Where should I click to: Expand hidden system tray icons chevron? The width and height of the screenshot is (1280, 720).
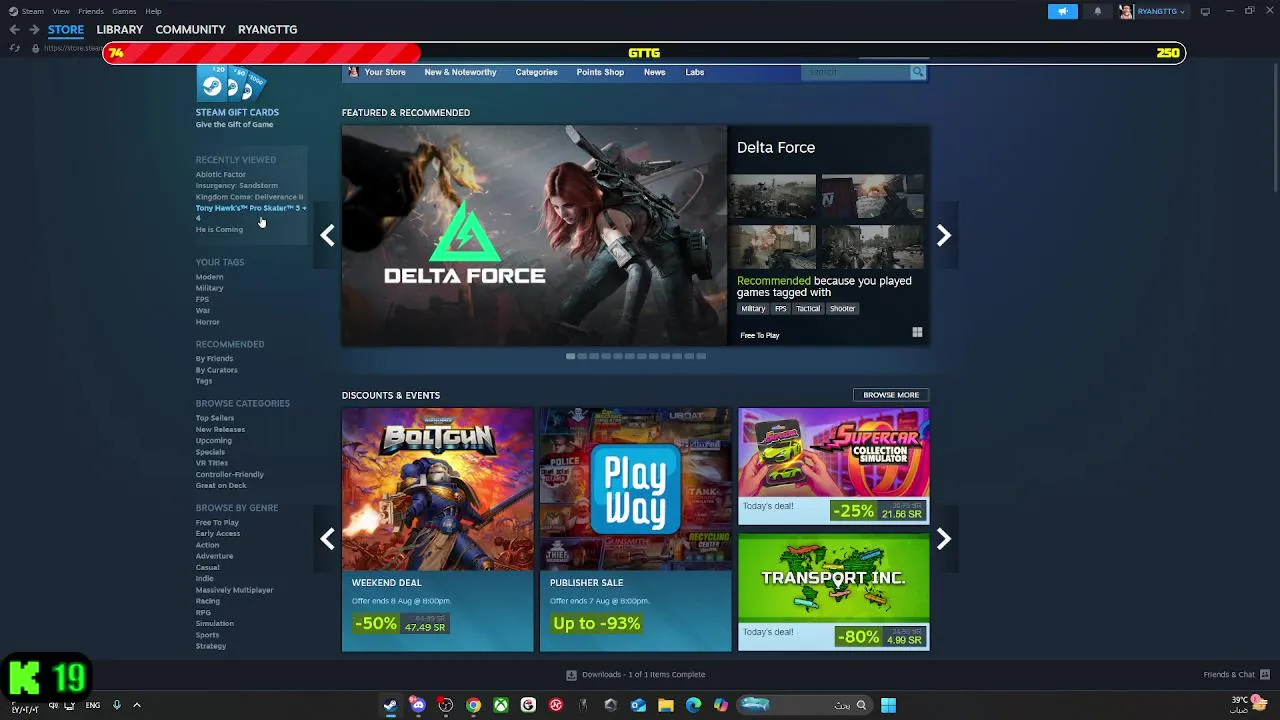pyautogui.click(x=137, y=705)
